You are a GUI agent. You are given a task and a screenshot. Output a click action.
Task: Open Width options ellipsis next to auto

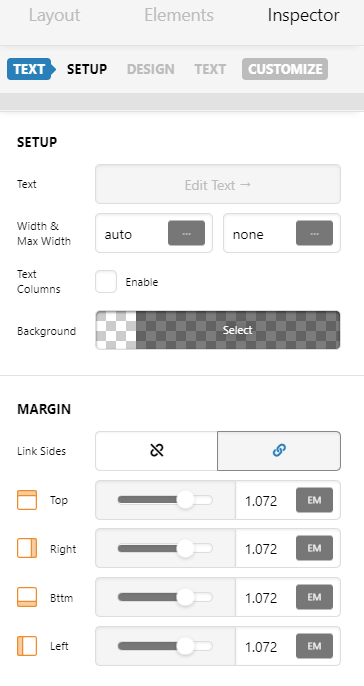pos(186,233)
